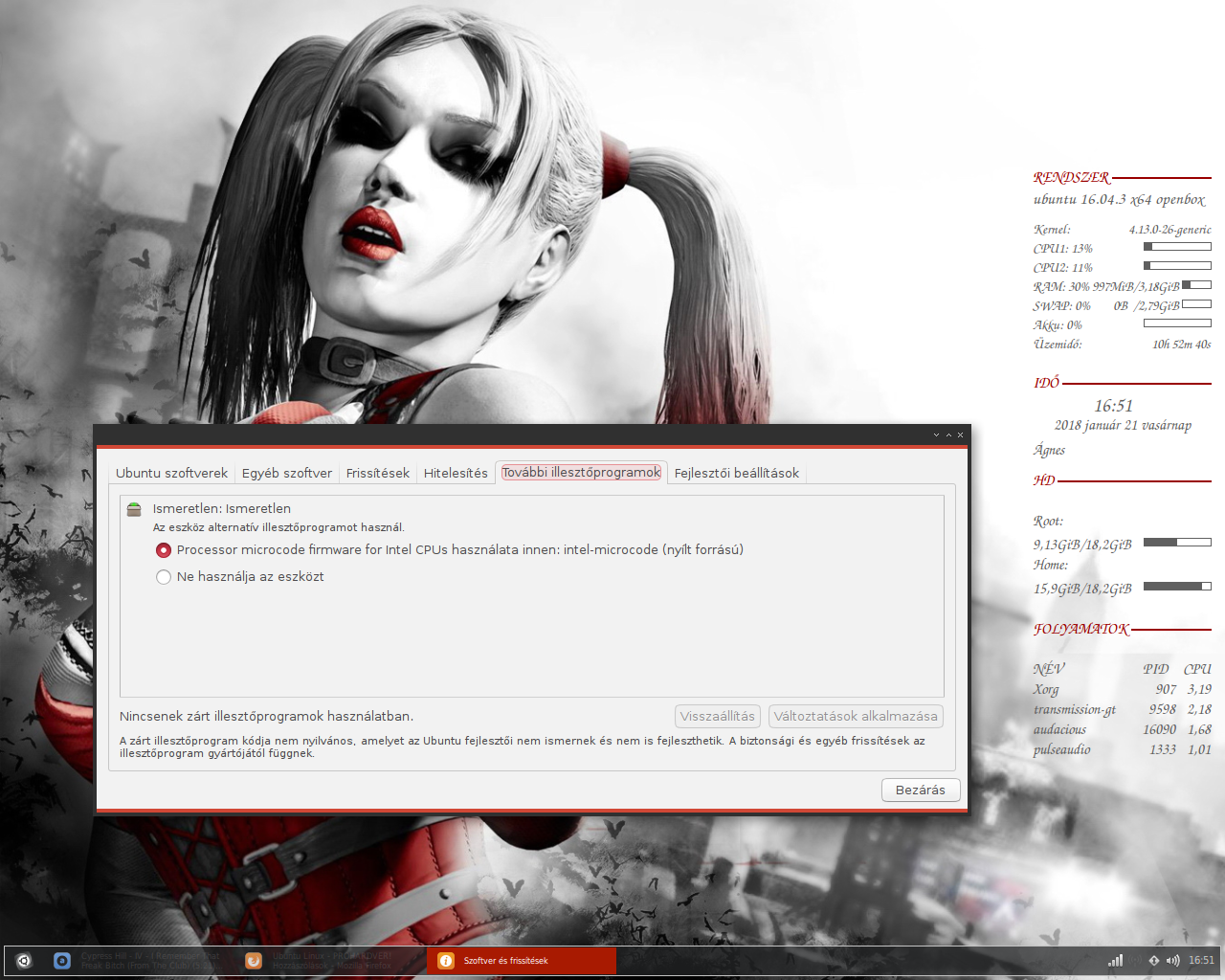Maximize the software dialog with the up arrow
Image resolution: width=1225 pixels, height=980 pixels.
948,434
